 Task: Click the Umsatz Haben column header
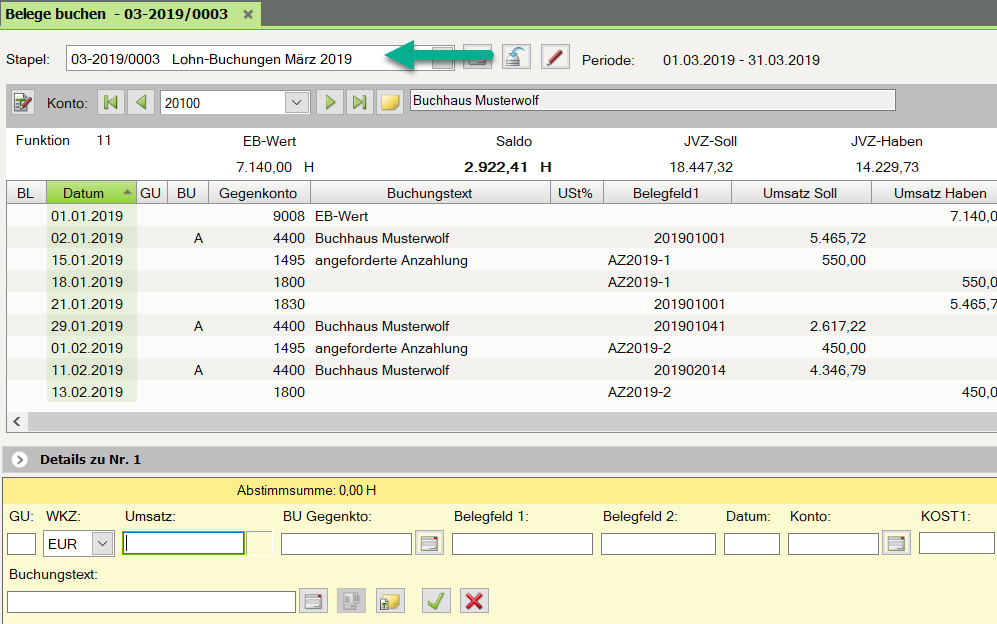click(x=934, y=193)
